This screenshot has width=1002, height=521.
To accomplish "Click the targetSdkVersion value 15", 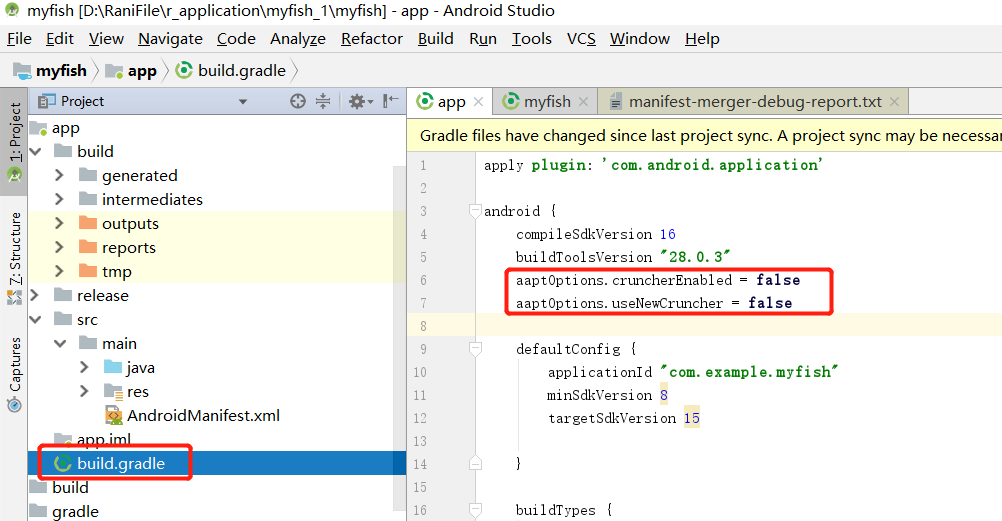I will (x=691, y=418).
